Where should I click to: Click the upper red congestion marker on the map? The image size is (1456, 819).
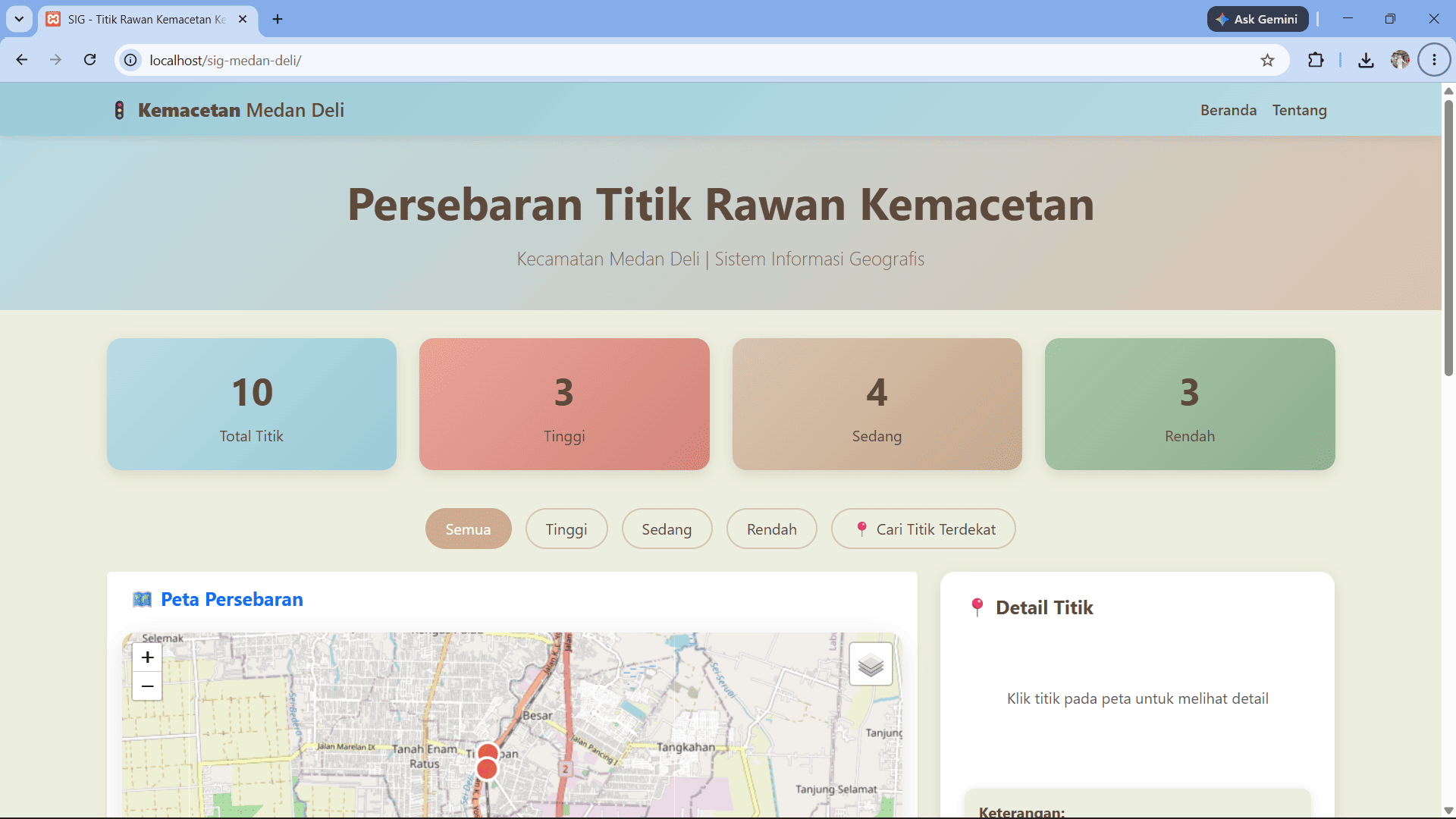click(488, 752)
